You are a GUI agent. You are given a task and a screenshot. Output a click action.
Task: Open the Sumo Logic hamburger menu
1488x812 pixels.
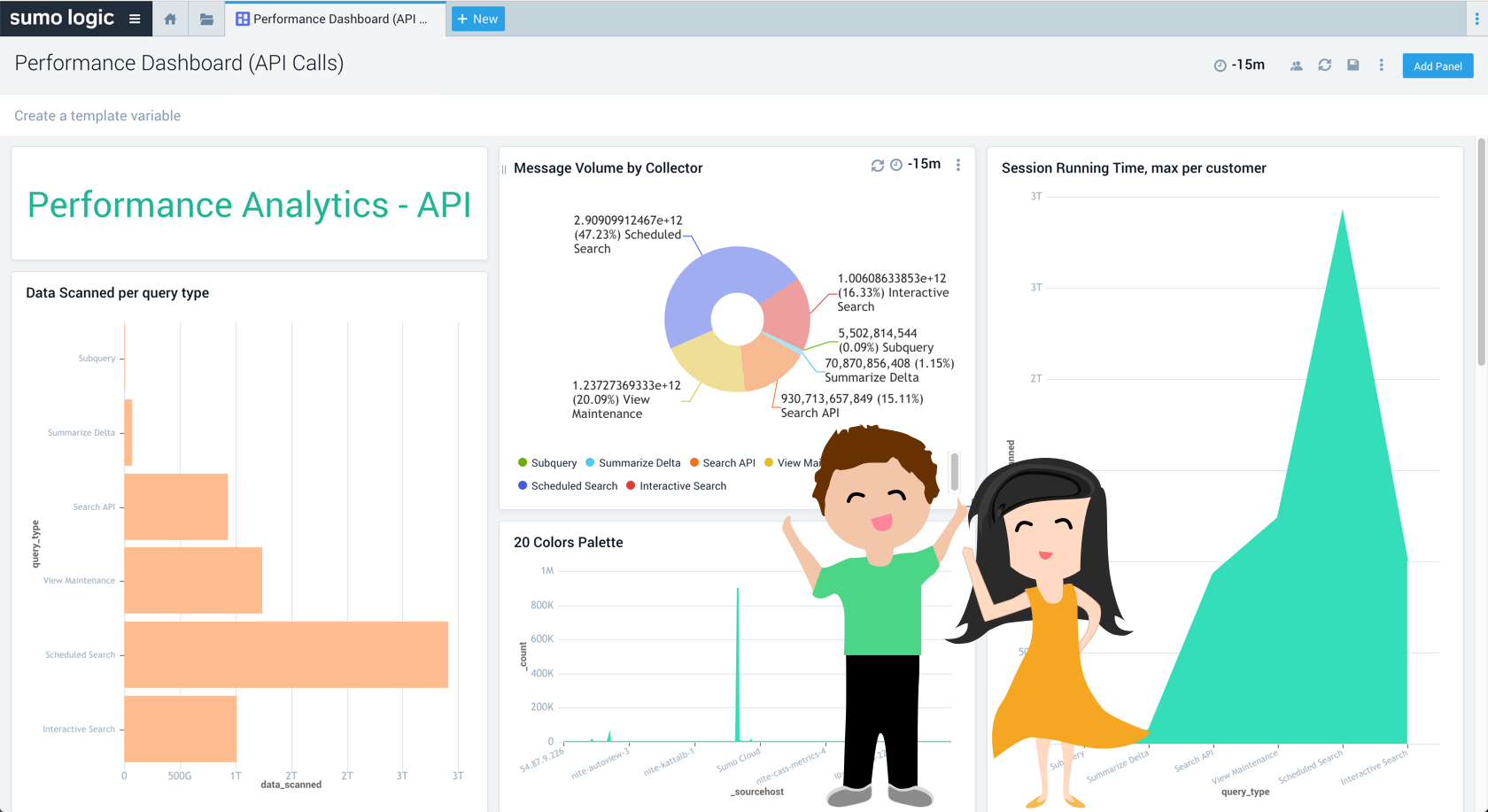click(135, 19)
